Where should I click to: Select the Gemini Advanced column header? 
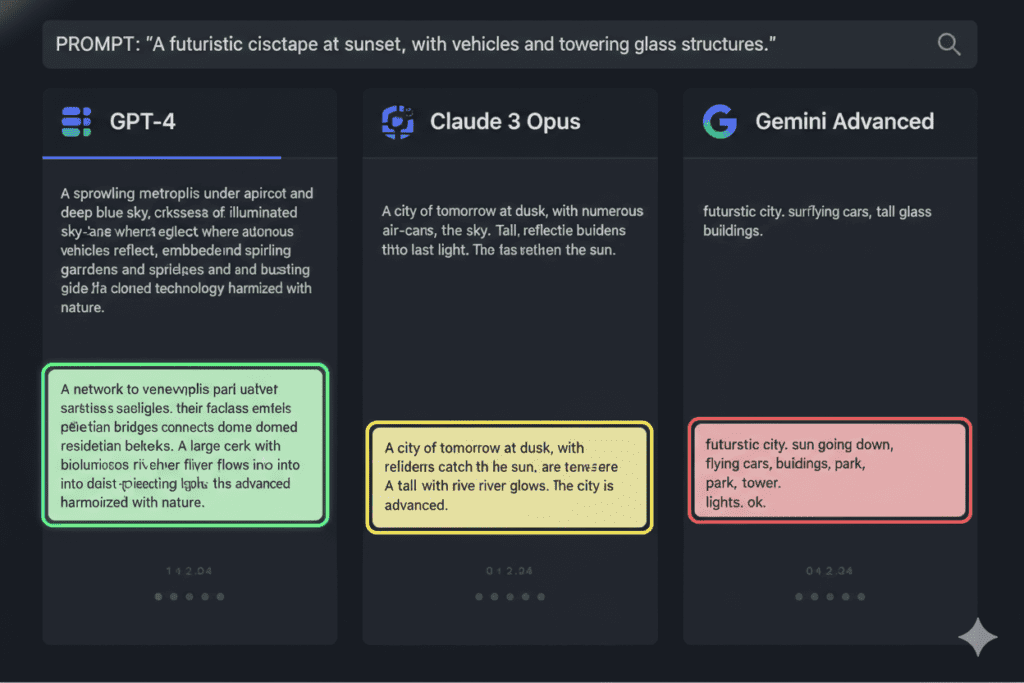click(845, 122)
